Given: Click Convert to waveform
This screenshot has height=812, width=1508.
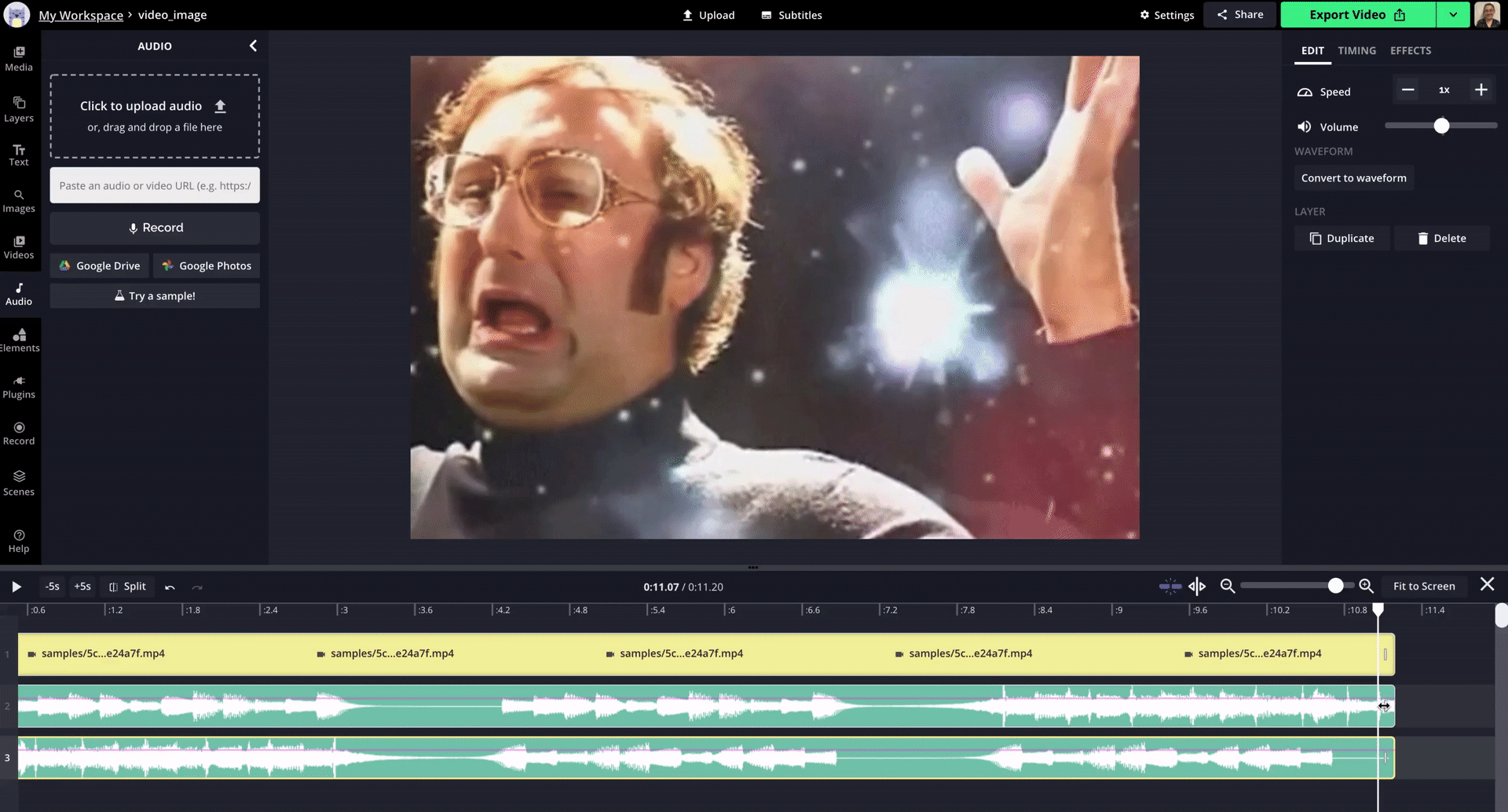Looking at the screenshot, I should tap(1354, 178).
